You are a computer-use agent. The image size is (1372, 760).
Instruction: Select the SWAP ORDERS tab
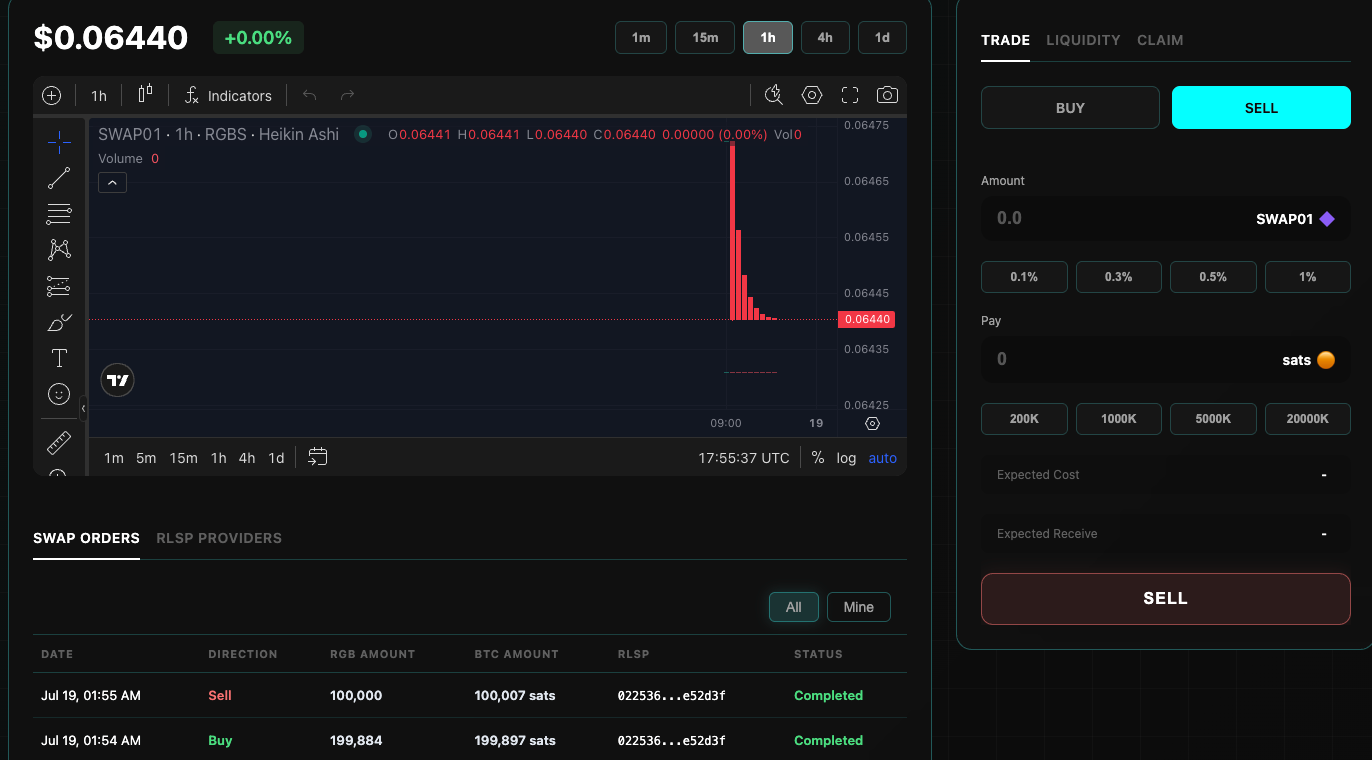coord(86,538)
